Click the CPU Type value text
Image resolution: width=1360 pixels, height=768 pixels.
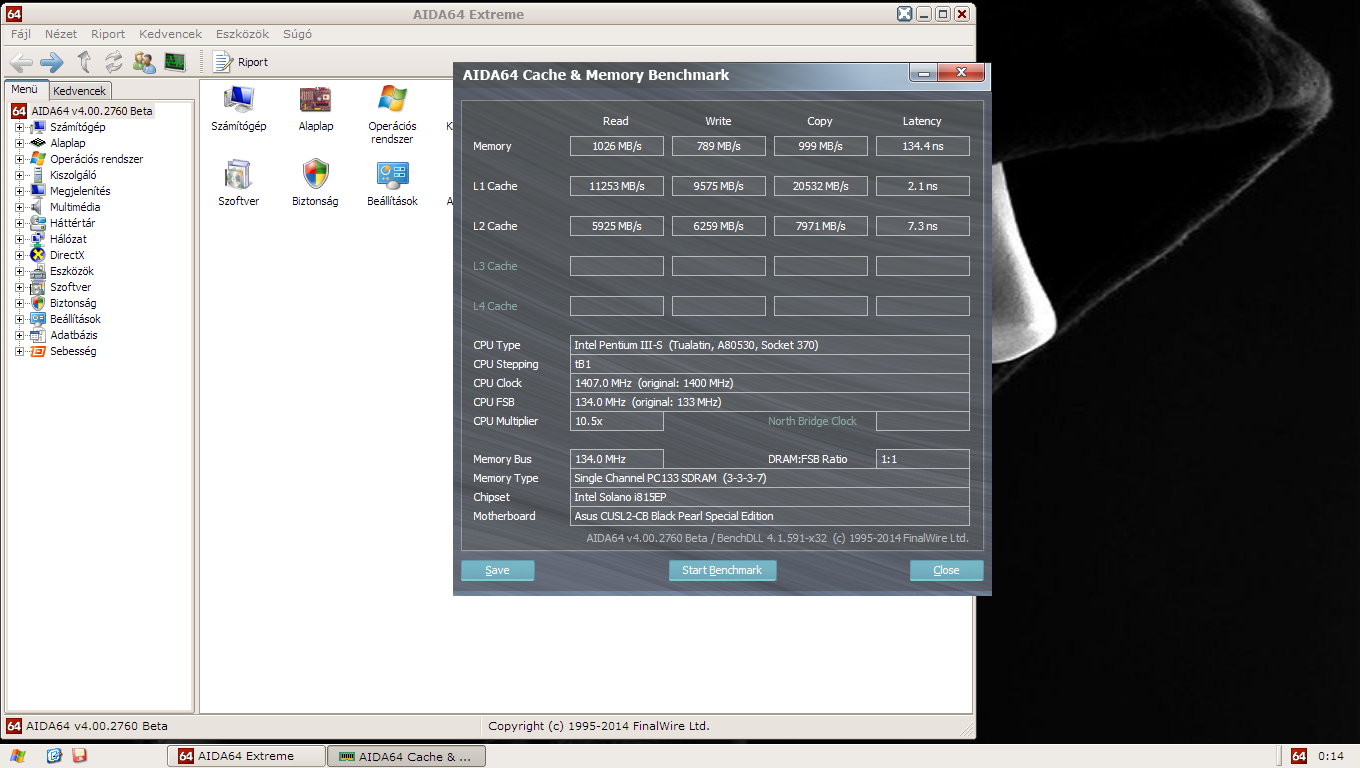[x=696, y=345]
